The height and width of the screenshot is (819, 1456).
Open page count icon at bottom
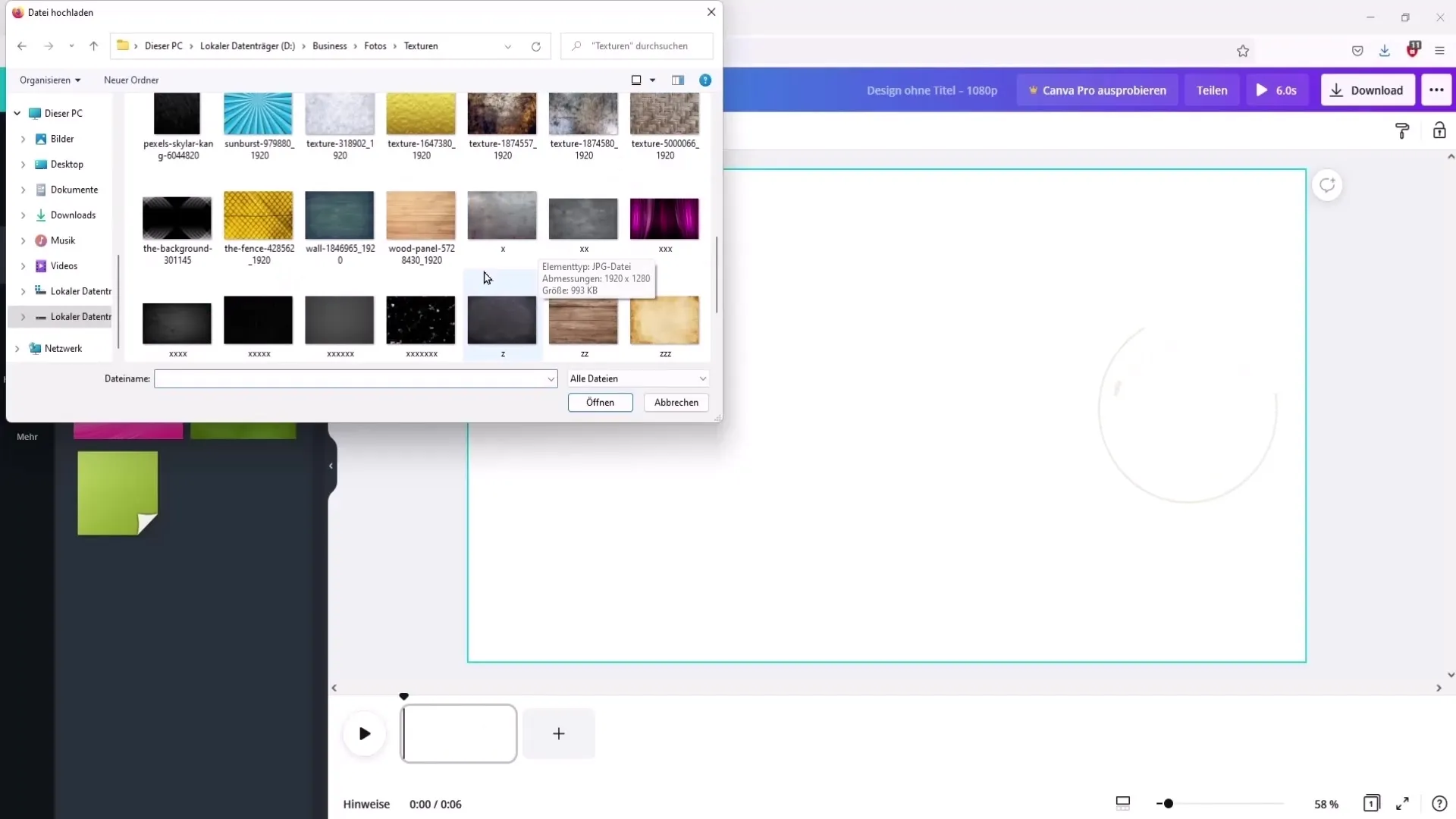pos(1371,803)
